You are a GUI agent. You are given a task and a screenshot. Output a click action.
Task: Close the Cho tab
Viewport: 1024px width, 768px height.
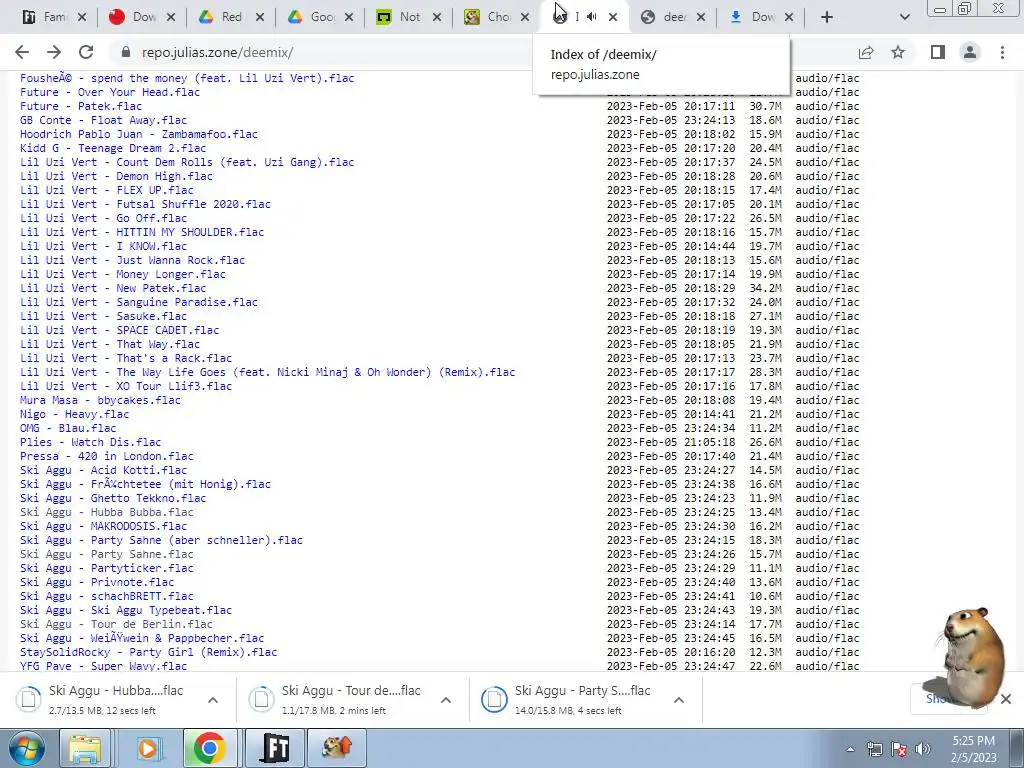pos(525,17)
